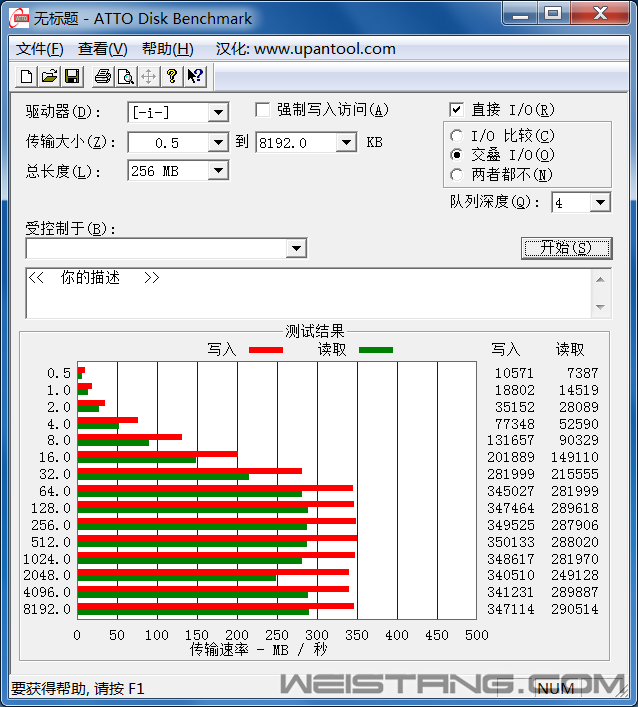Click the green 读取 legend swatch
Image resolution: width=638 pixels, height=707 pixels.
376,350
